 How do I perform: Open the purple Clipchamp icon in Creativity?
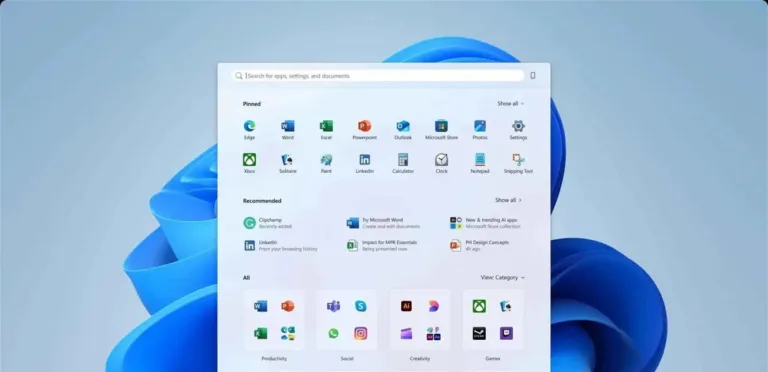click(406, 334)
